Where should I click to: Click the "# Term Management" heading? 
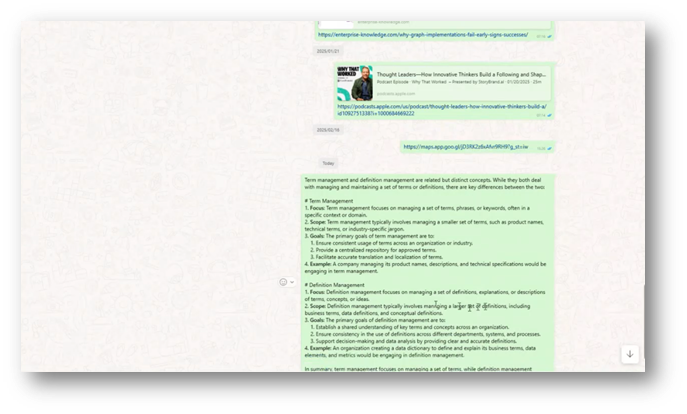point(329,201)
